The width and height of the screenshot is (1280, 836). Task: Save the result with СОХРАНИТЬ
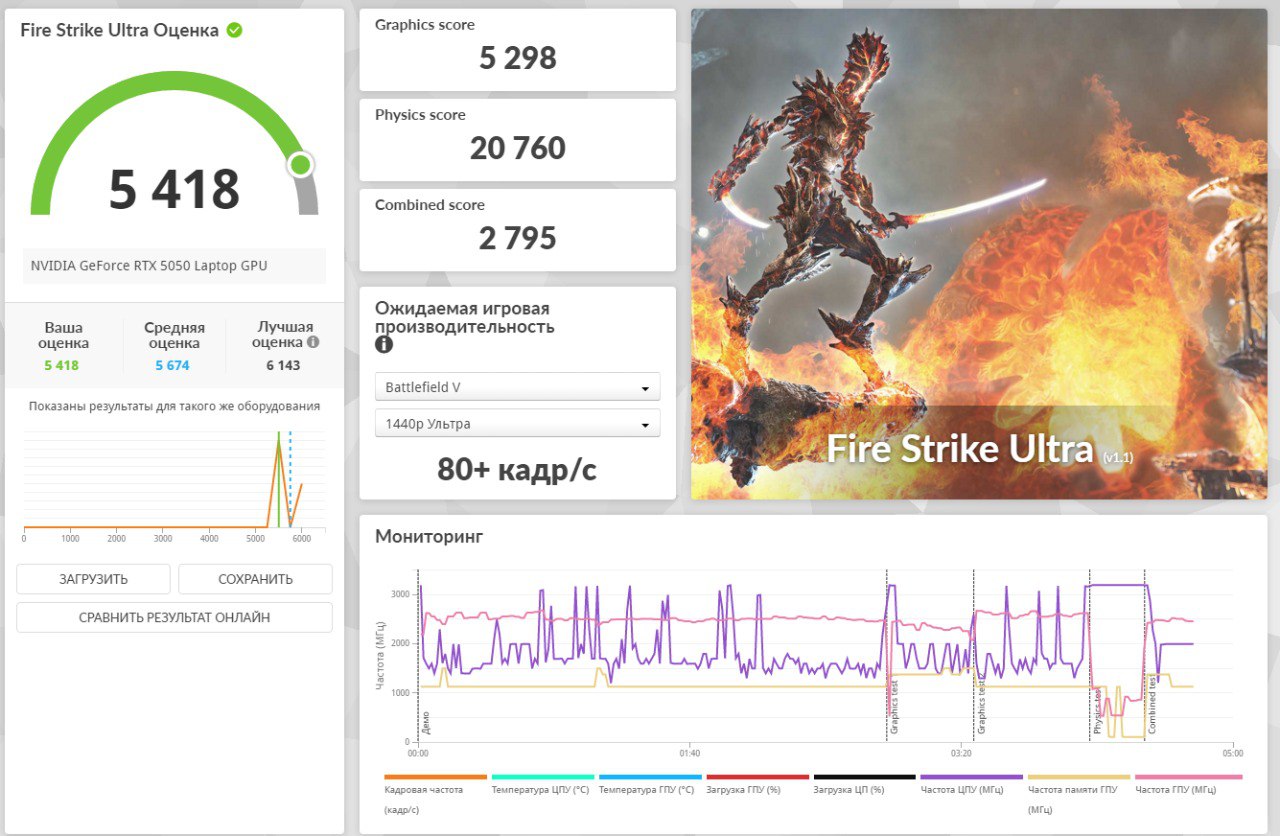255,579
